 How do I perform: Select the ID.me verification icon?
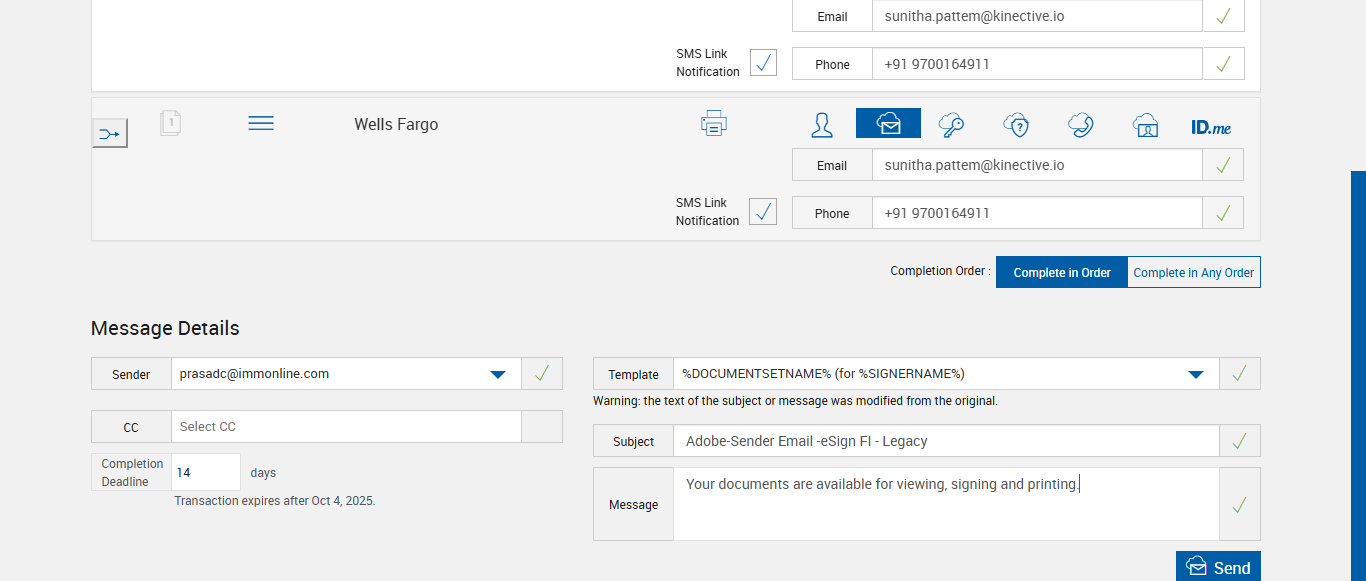(x=1211, y=127)
